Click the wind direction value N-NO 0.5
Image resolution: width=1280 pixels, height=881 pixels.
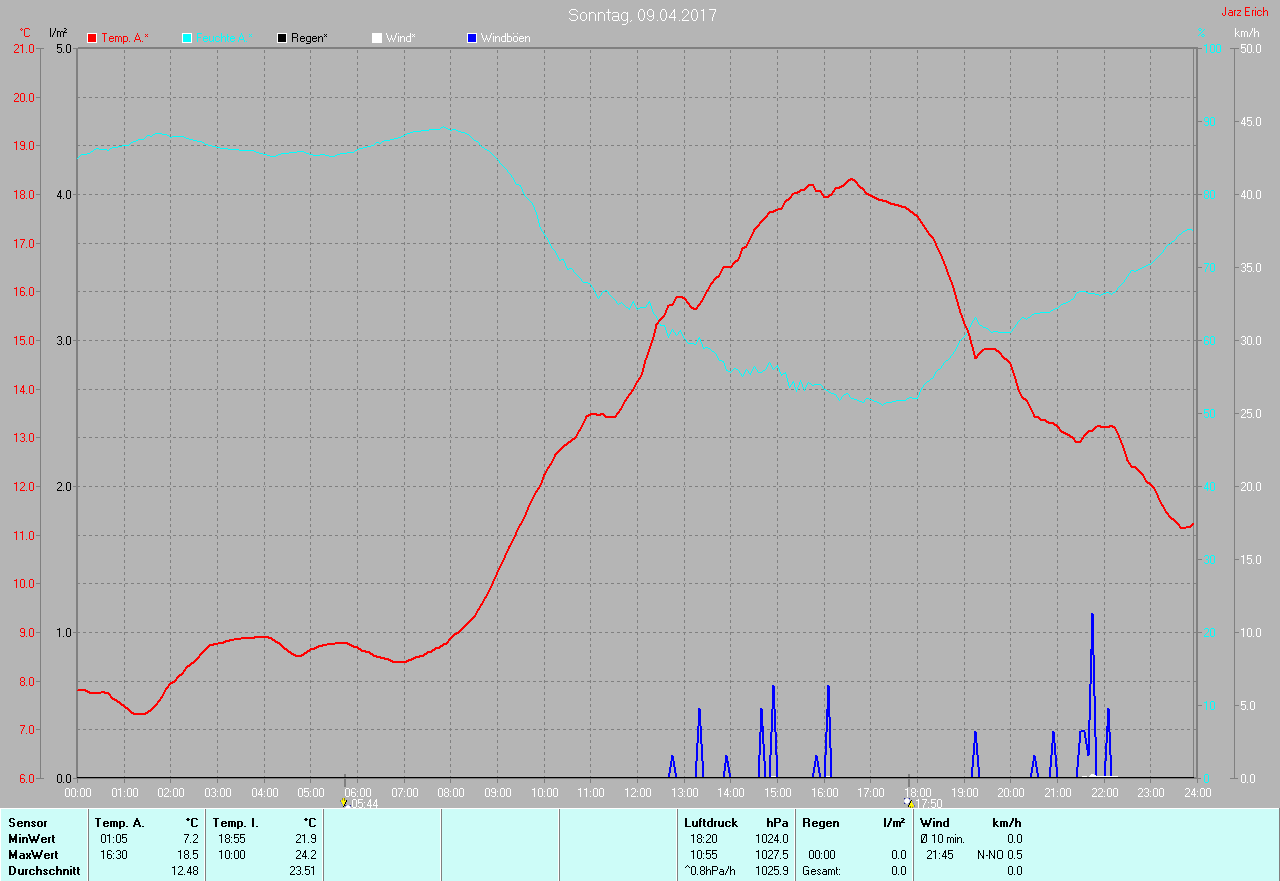pos(1000,855)
